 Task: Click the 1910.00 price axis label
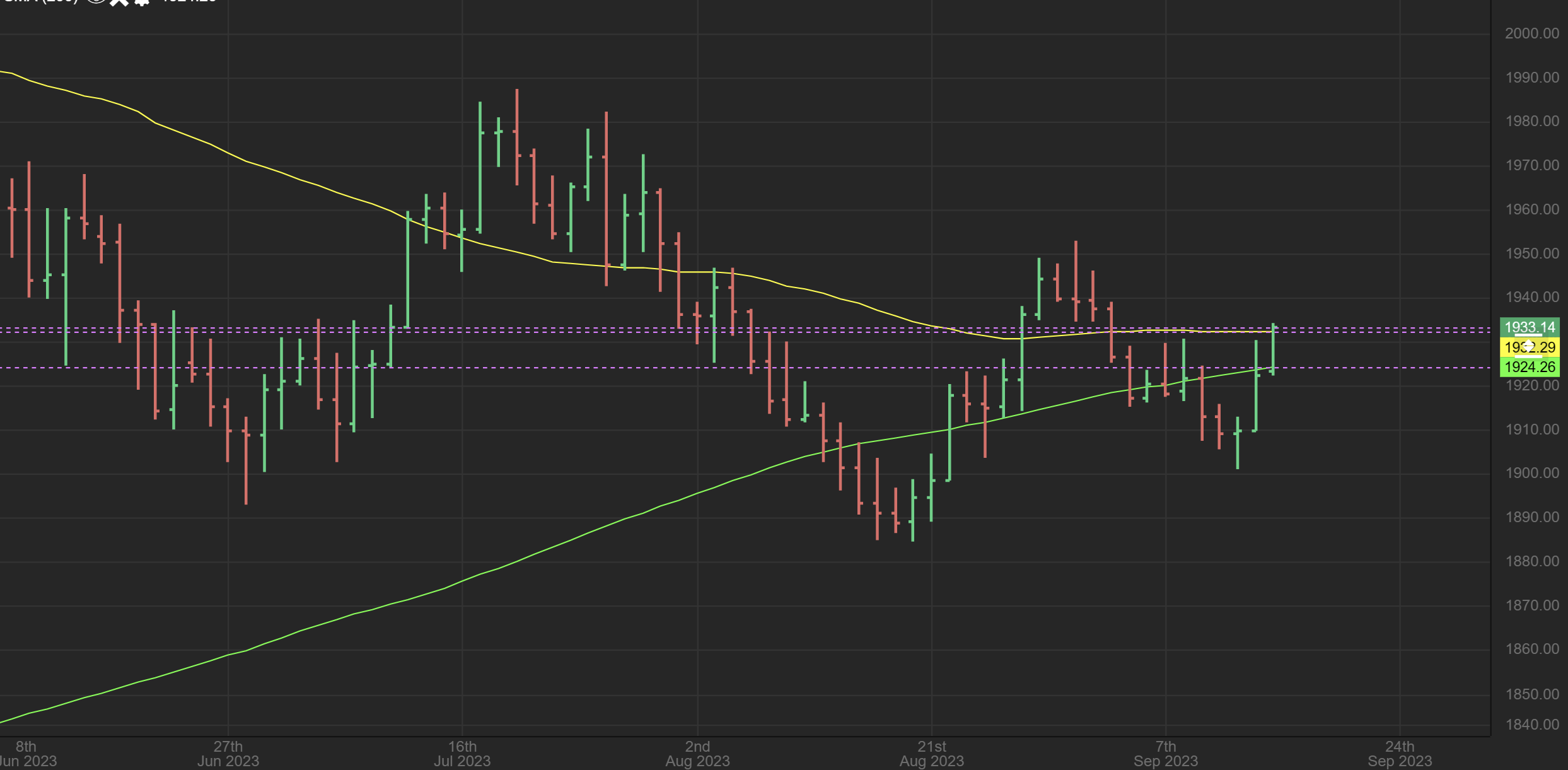pos(1531,429)
